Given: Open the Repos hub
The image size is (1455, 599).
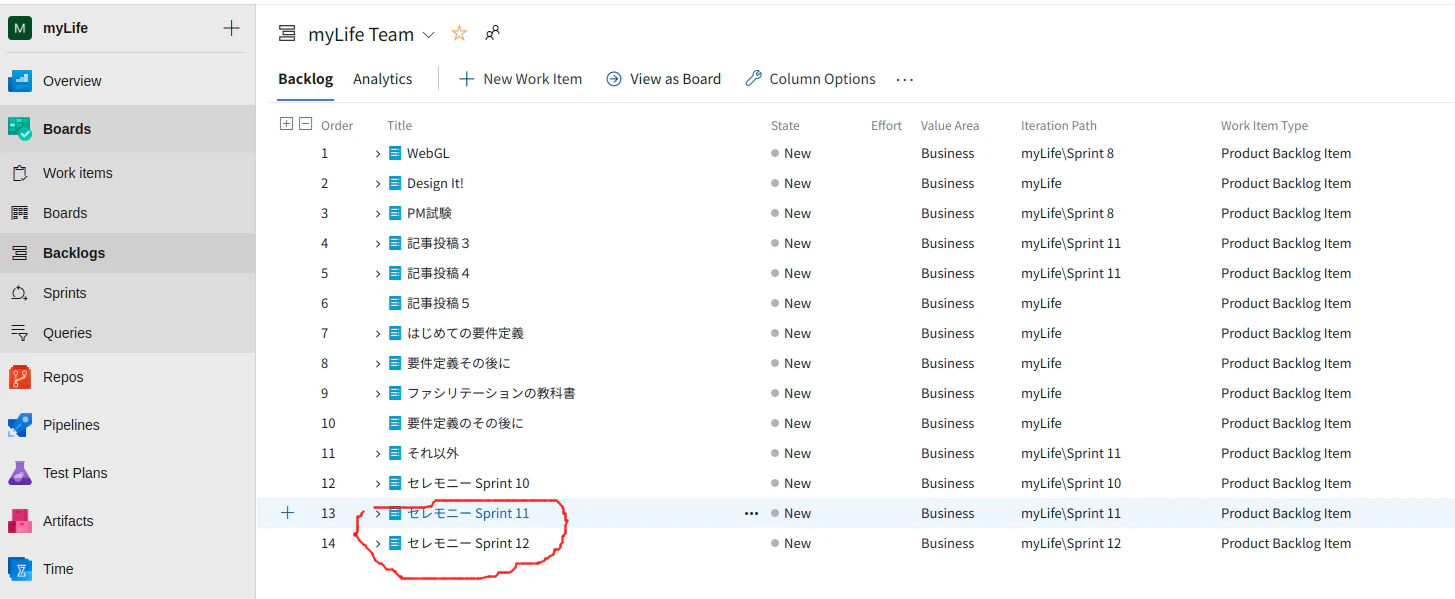Looking at the screenshot, I should [63, 377].
